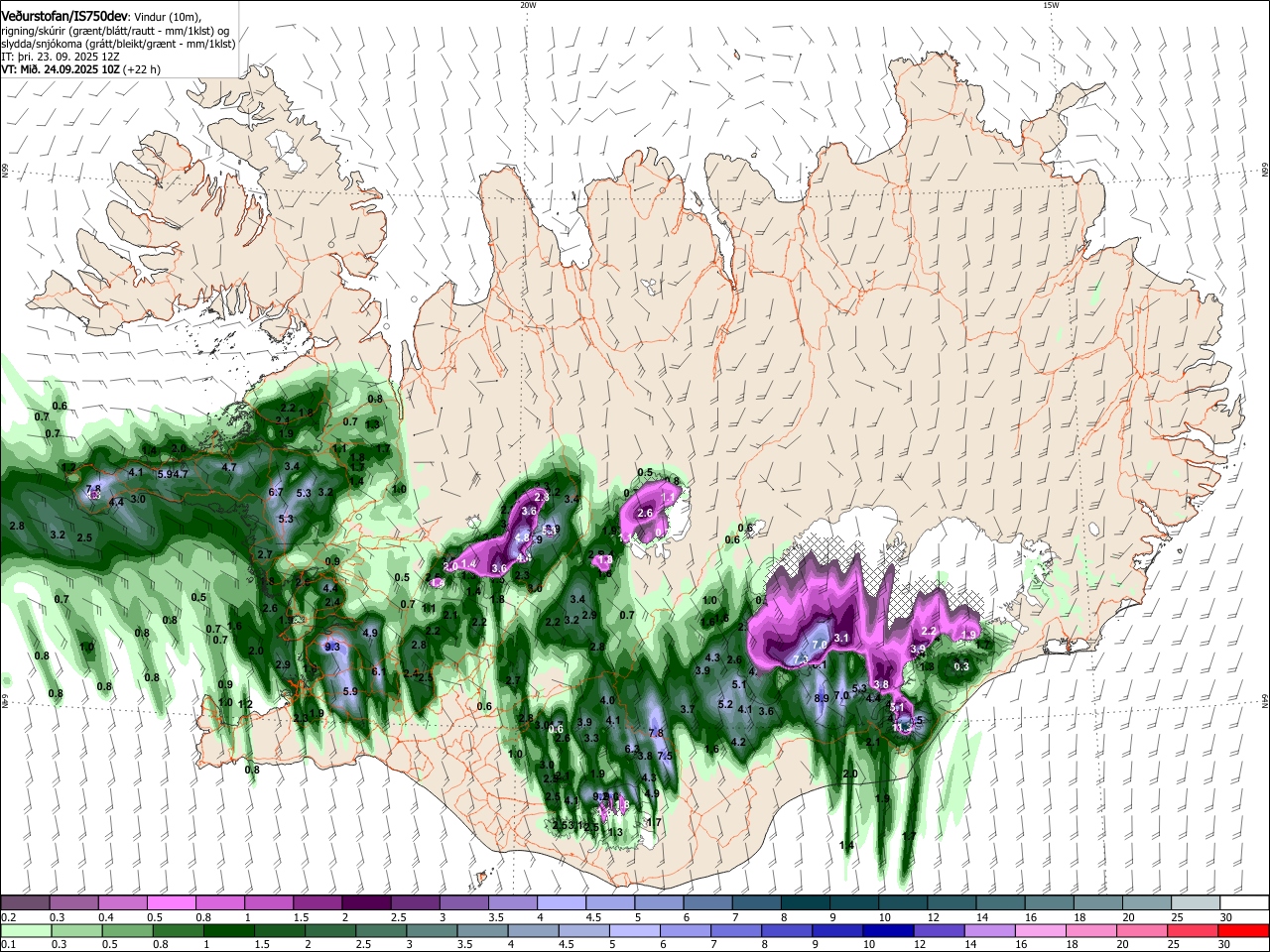Select white snow swatch labeled 30

coord(1244,903)
